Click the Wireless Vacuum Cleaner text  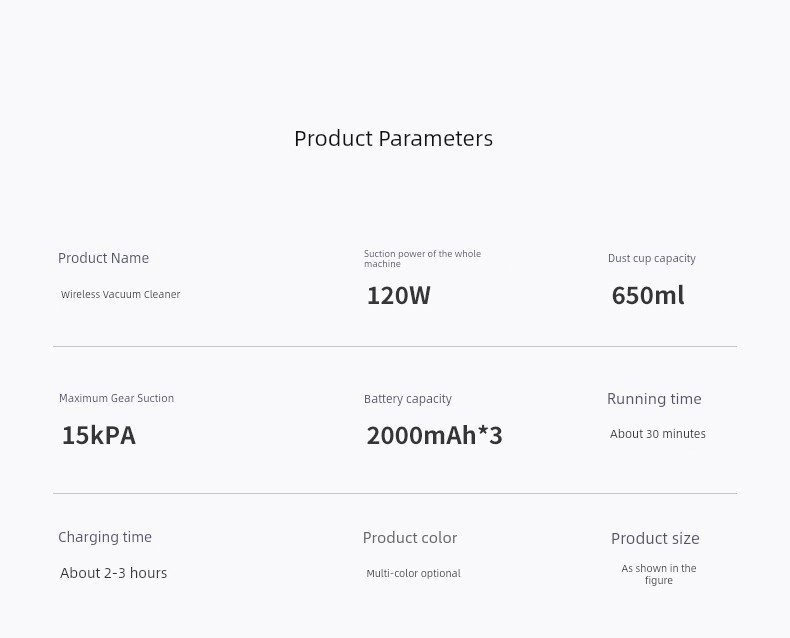(x=120, y=294)
